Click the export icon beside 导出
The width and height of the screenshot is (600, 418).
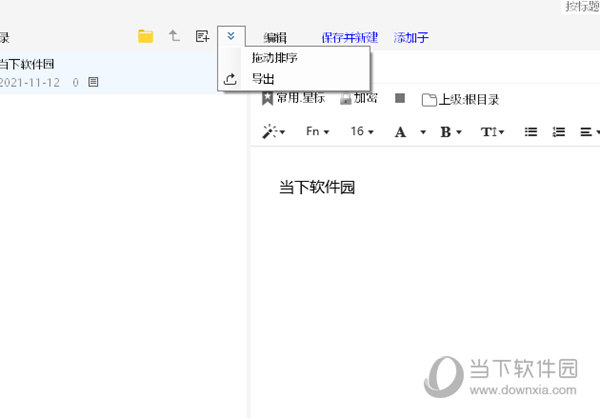[230, 79]
